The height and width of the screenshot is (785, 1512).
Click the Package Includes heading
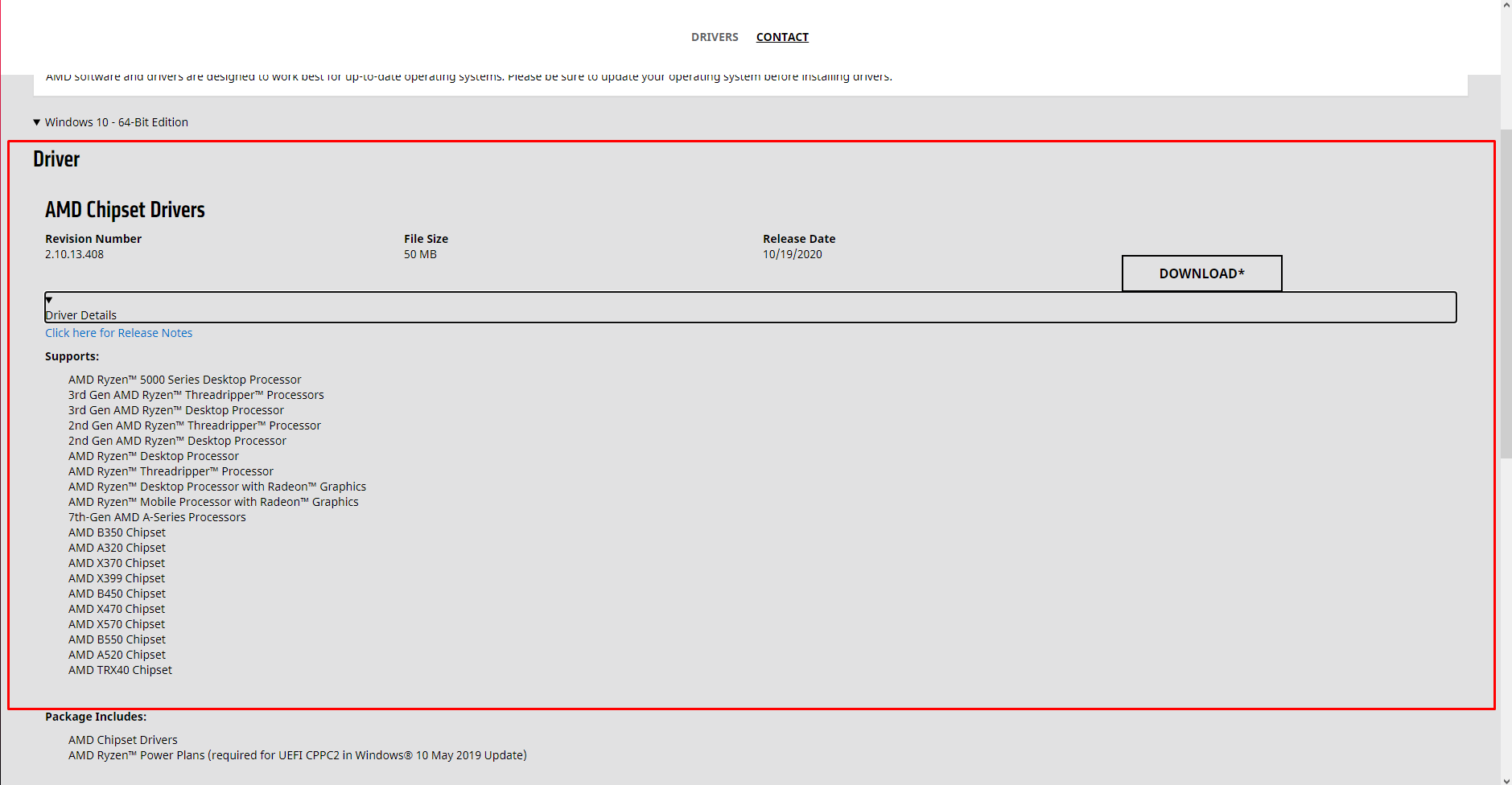(x=96, y=717)
